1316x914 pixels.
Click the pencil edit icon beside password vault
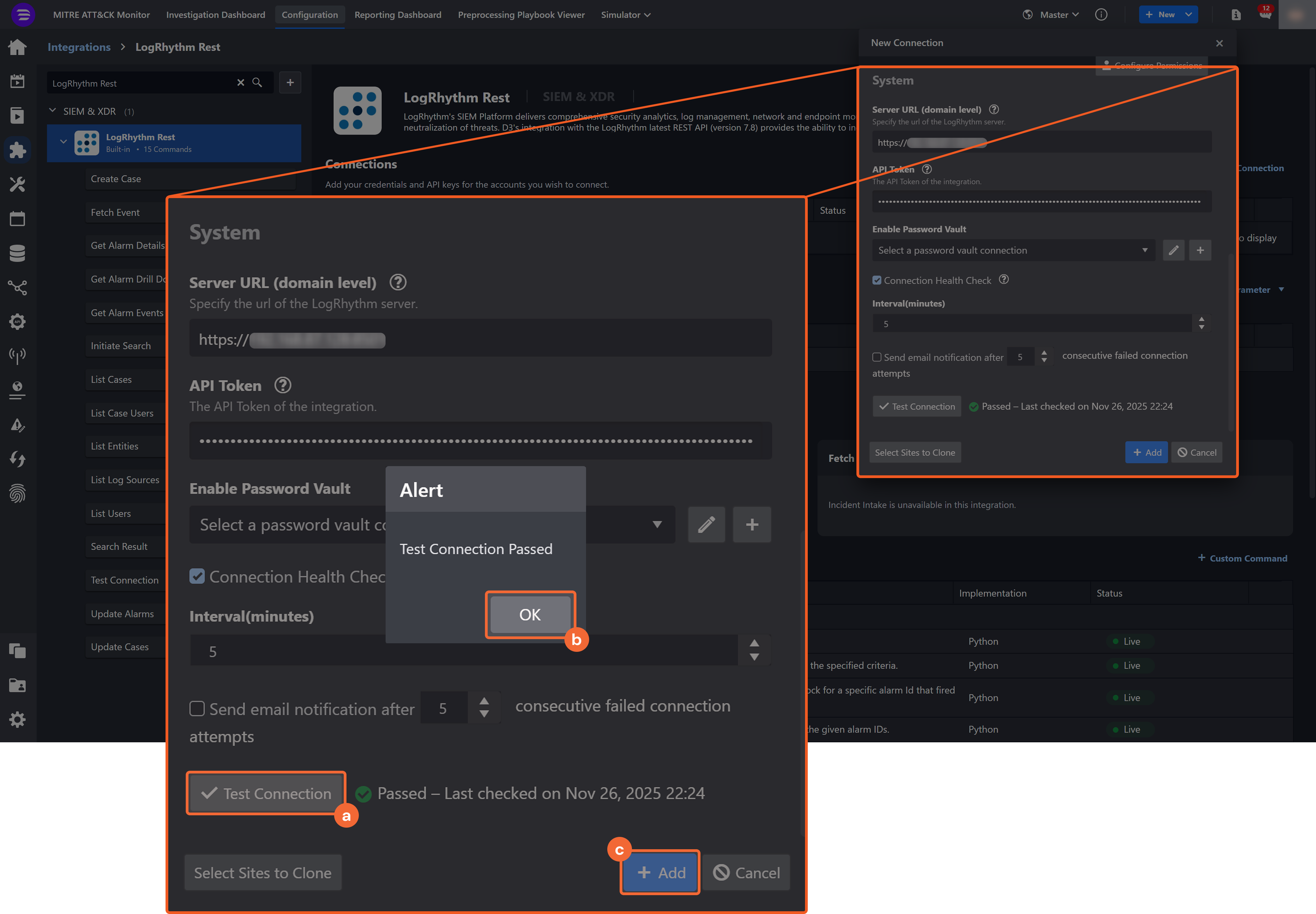[x=706, y=525]
